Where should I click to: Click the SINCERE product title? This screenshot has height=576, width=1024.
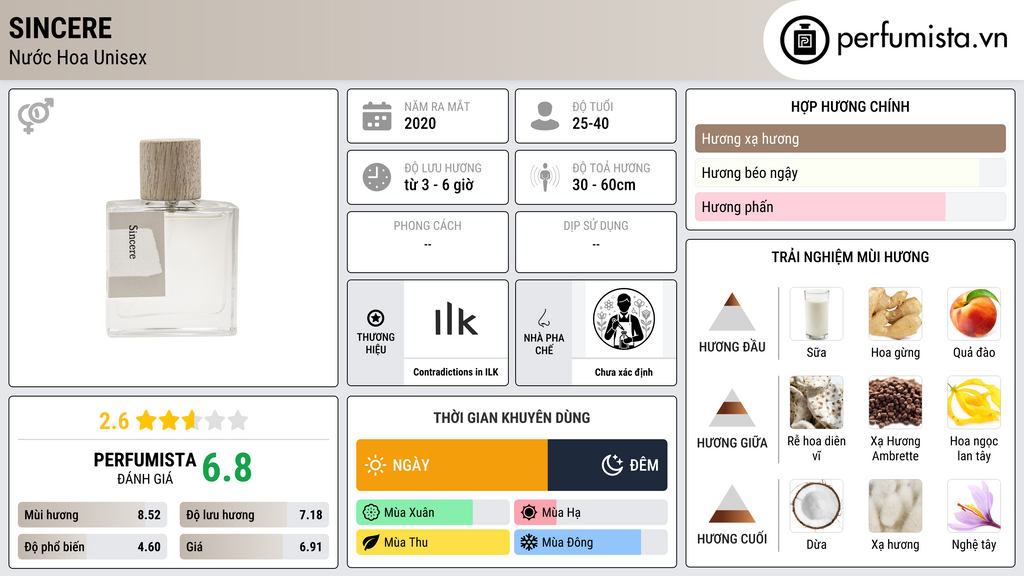(x=60, y=28)
